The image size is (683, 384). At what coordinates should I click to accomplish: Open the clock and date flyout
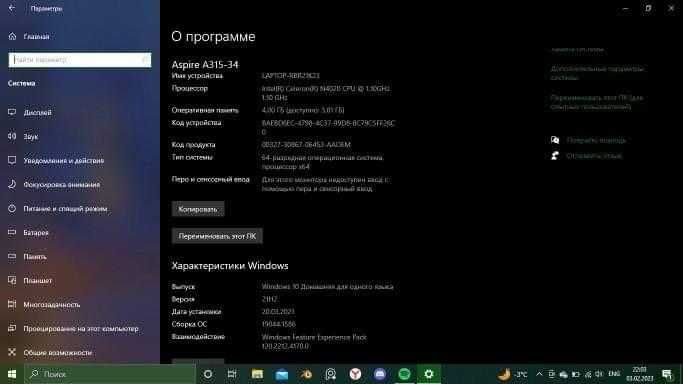(x=640, y=374)
